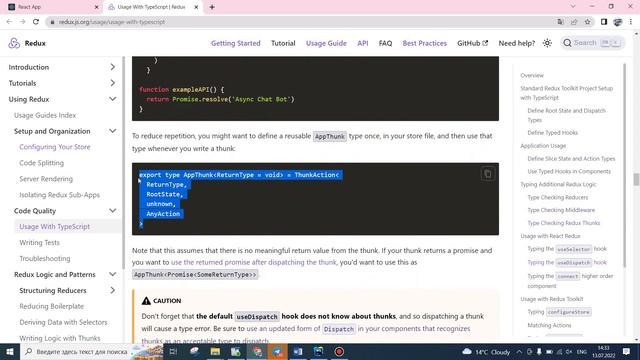Open the browser profile avatar

click(x=618, y=22)
